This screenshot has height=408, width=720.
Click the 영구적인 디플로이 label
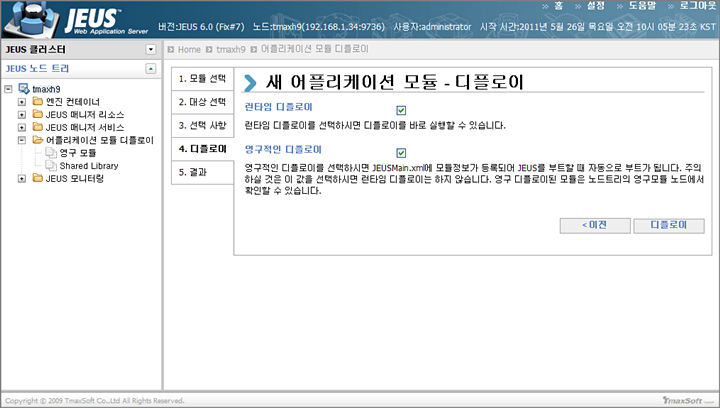(283, 149)
